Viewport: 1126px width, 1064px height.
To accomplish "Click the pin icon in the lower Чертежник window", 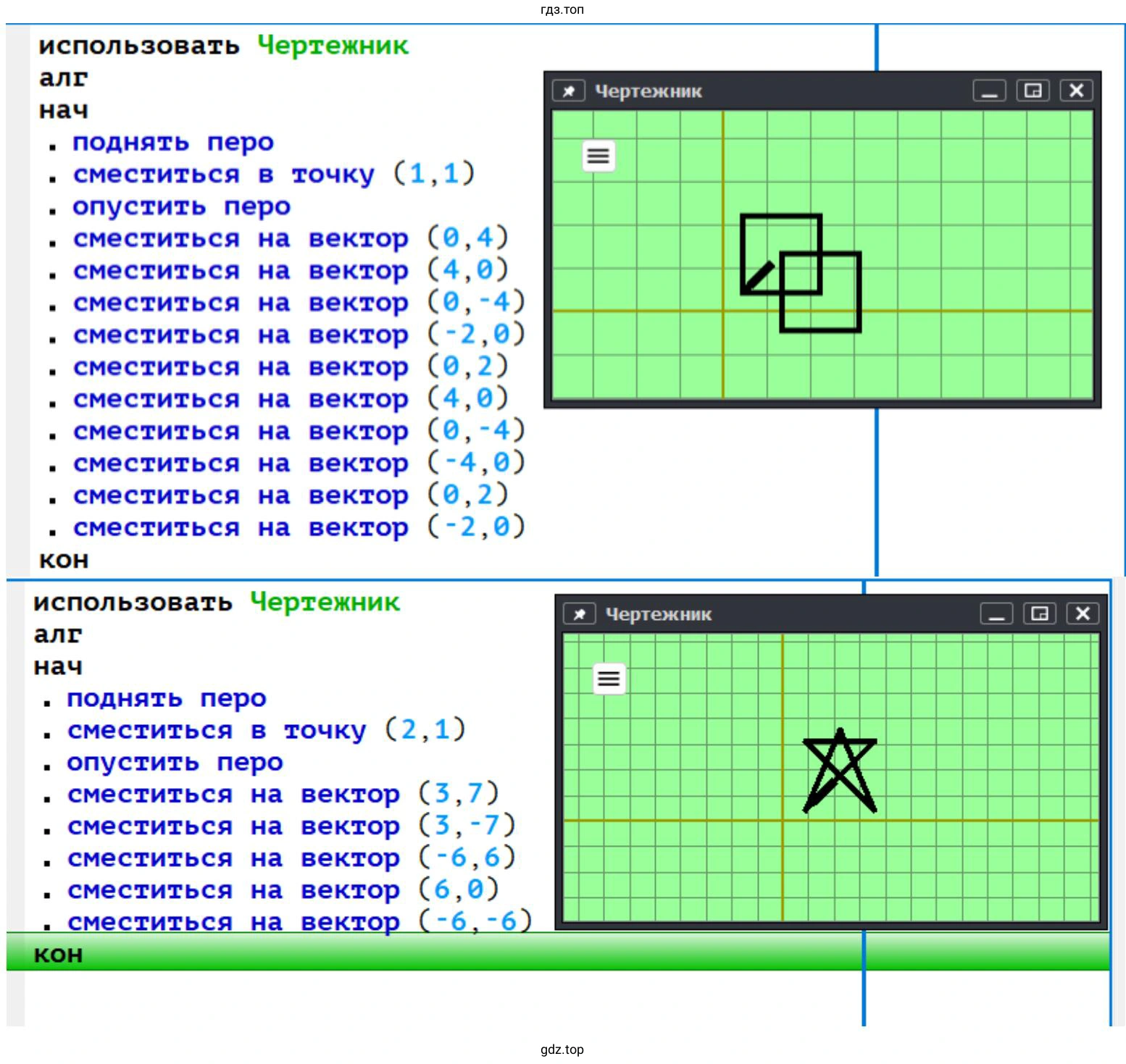I will (x=580, y=614).
